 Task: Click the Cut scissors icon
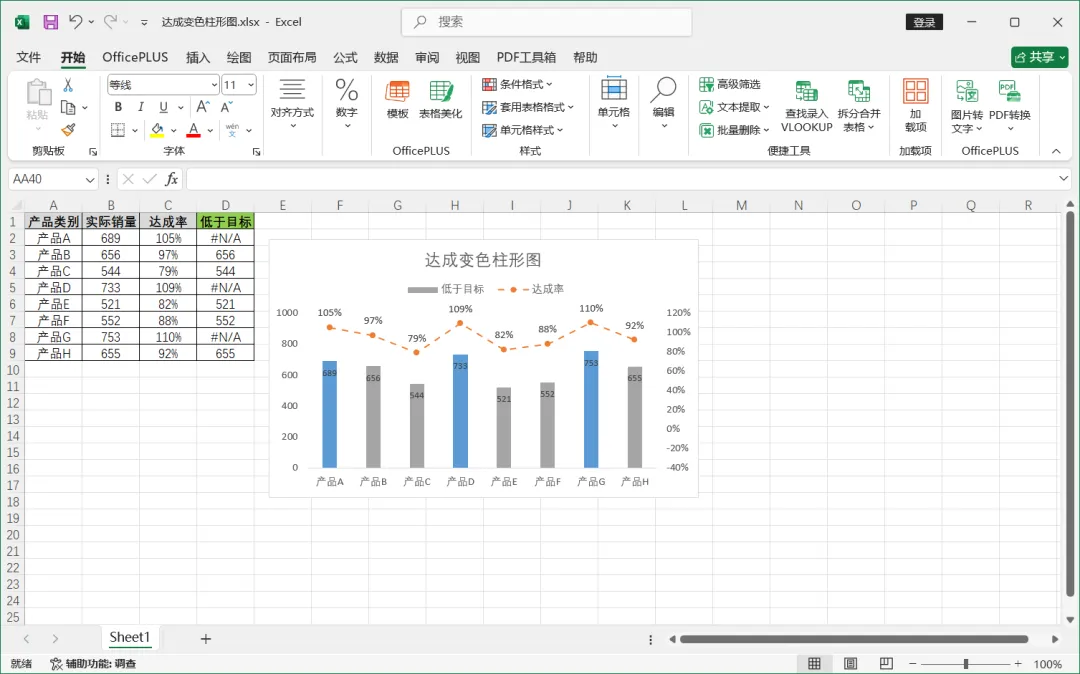[x=68, y=85]
